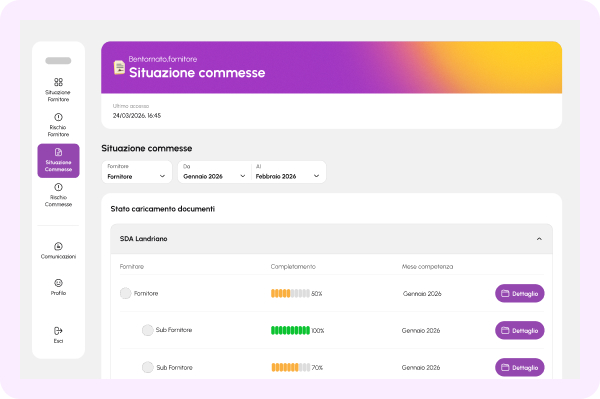Click Gennaio 2026 in the 50% Fornitore row
This screenshot has height=399, width=600.
422,293
